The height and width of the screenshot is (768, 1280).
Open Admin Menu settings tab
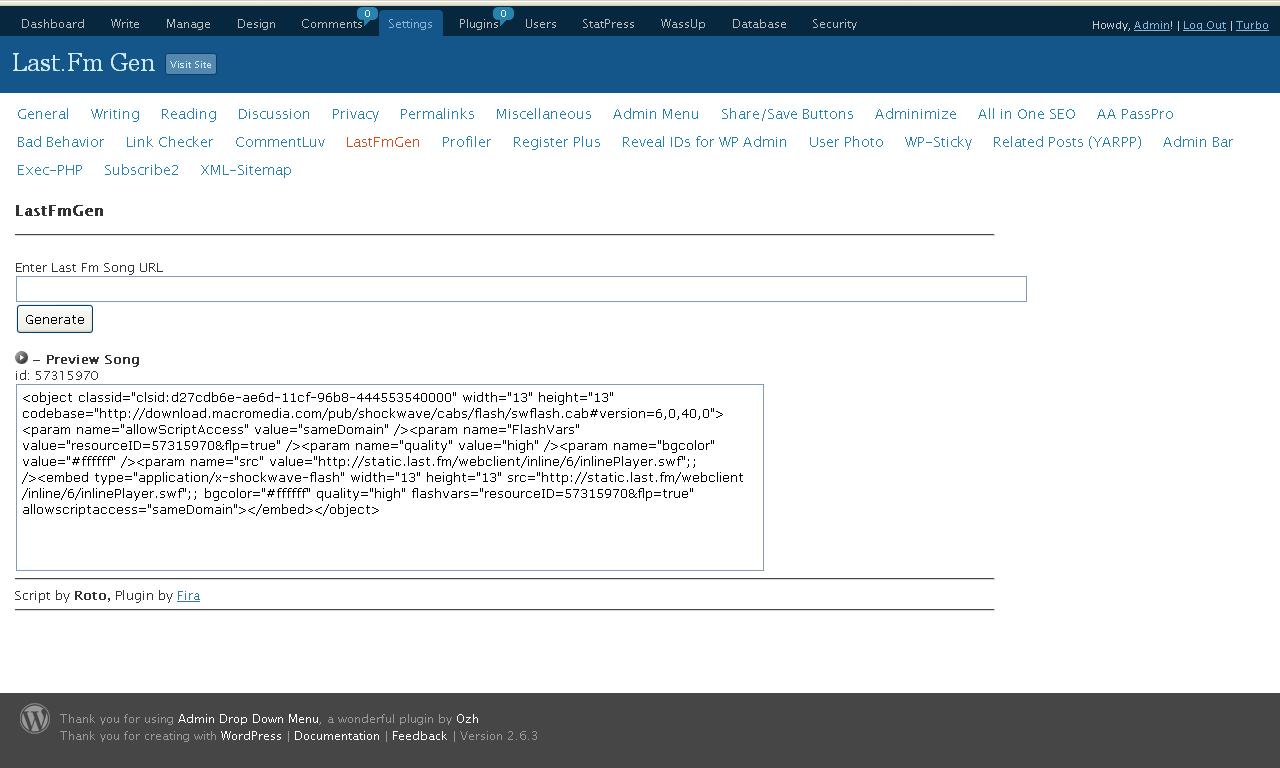tap(656, 114)
